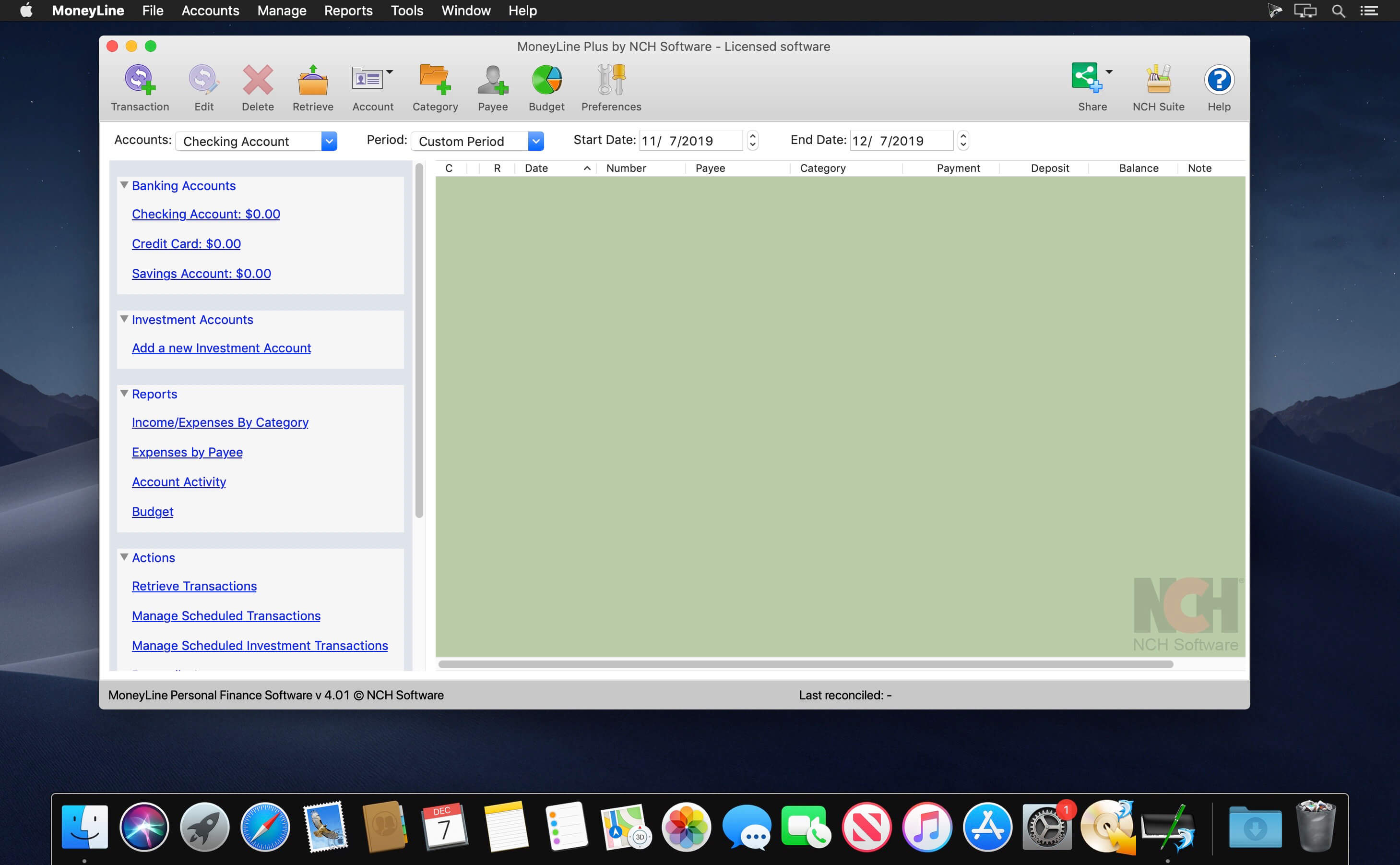This screenshot has width=1400, height=865.
Task: Collapse the Banking Accounts section
Action: pos(124,185)
